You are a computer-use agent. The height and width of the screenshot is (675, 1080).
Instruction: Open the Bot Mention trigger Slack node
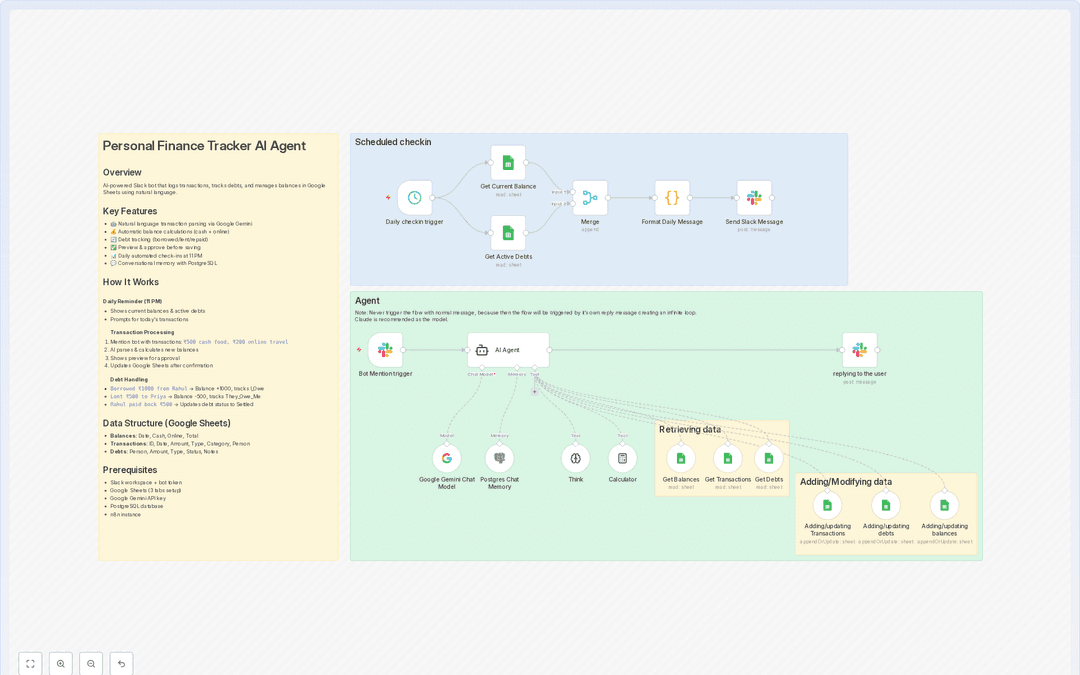click(384, 349)
